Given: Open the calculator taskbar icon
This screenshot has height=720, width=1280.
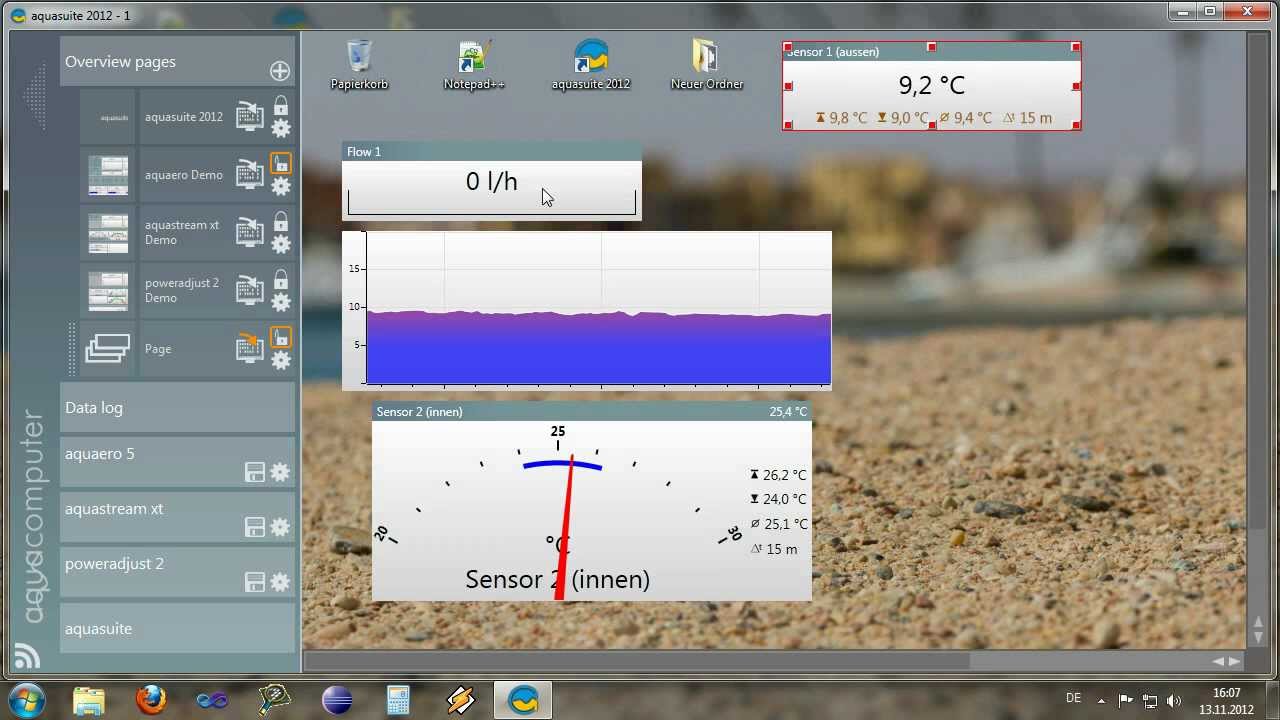Looking at the screenshot, I should (x=398, y=700).
